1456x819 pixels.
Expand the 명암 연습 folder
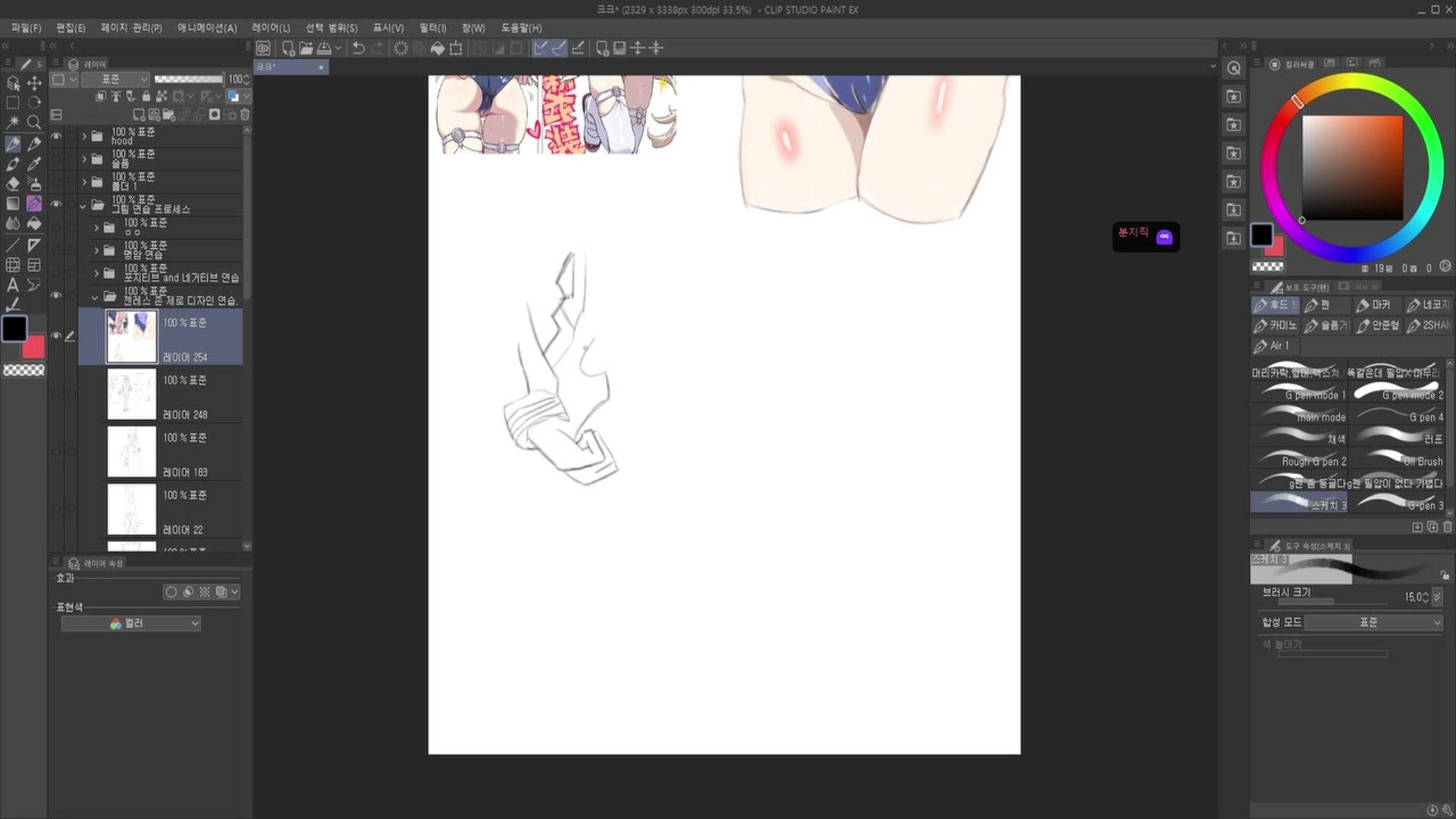pos(96,250)
